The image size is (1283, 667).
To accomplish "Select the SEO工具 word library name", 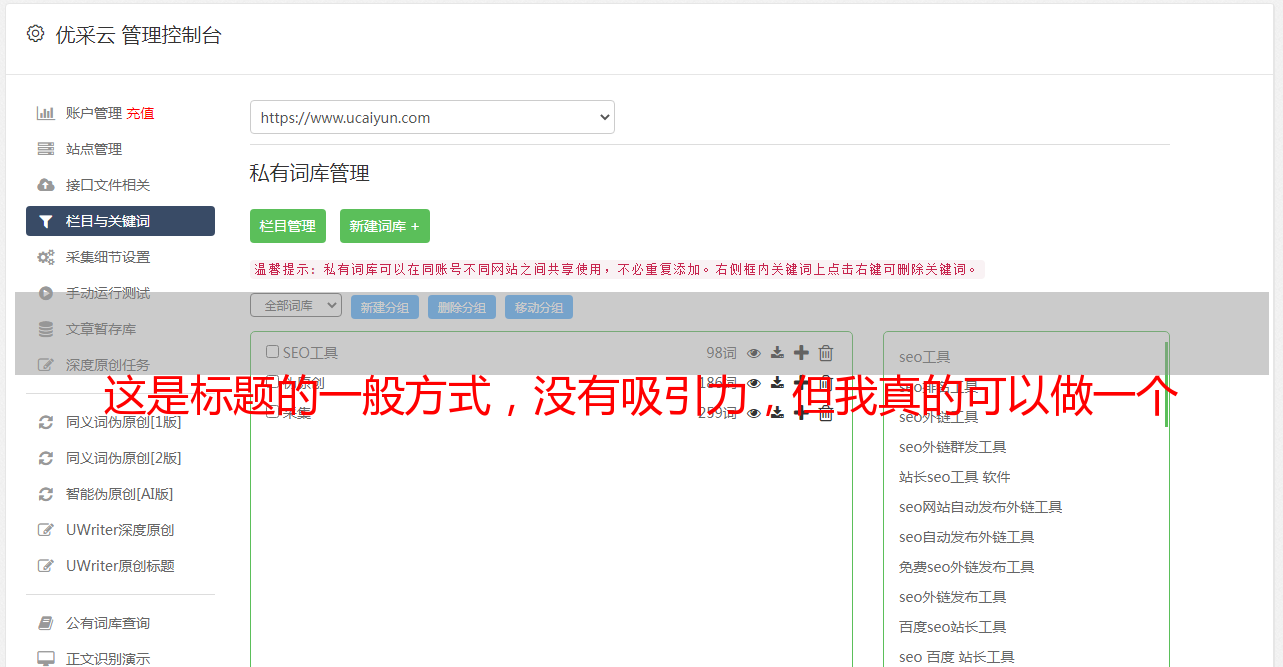I will tap(310, 353).
